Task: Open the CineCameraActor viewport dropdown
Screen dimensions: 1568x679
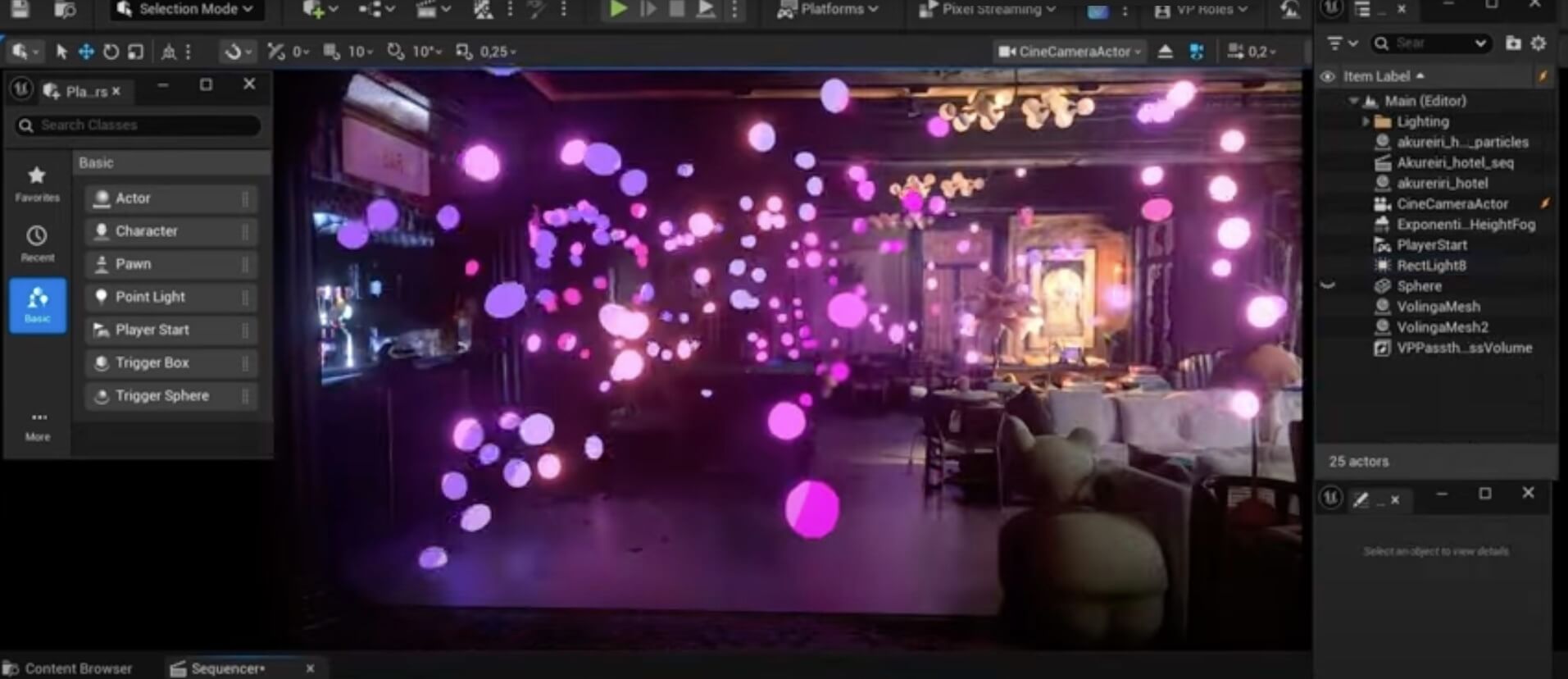Action: pyautogui.click(x=1070, y=52)
